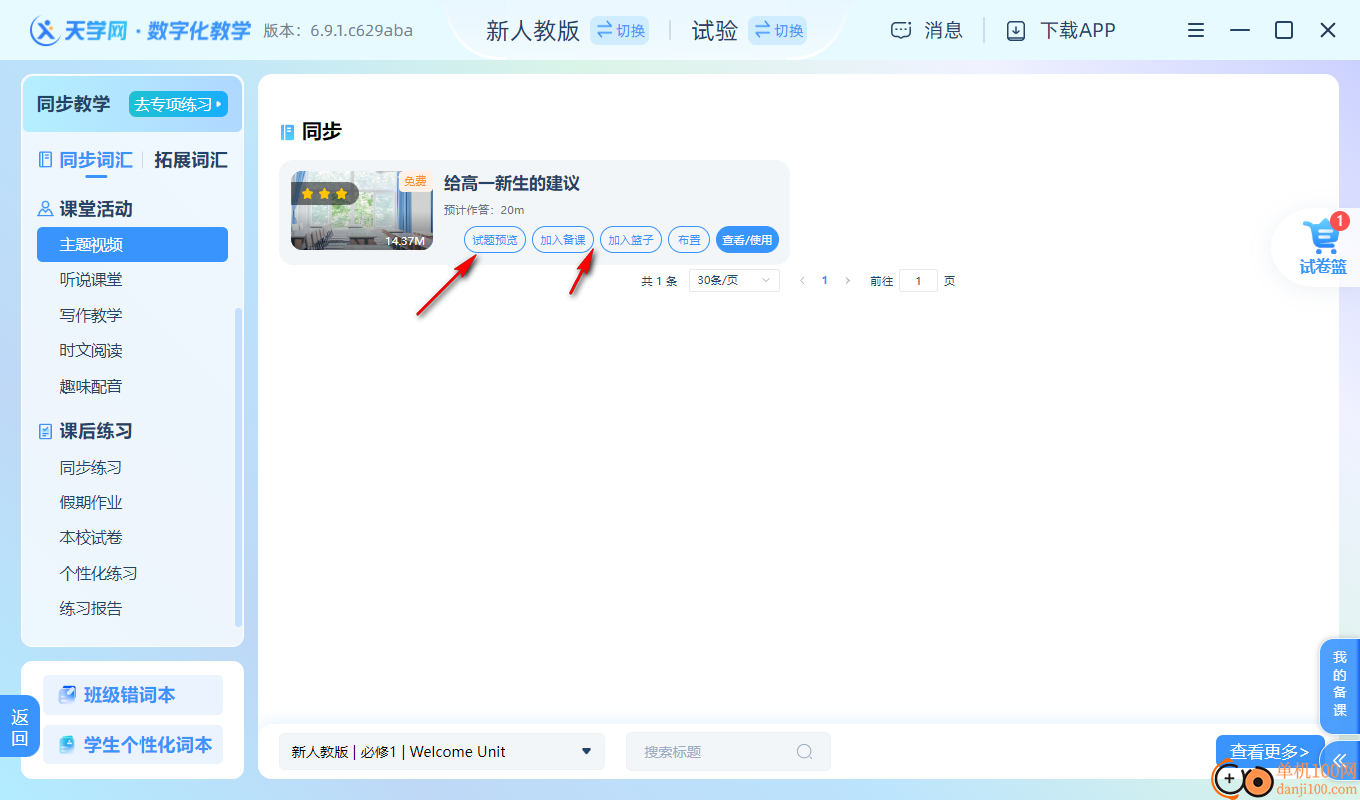Image resolution: width=1360 pixels, height=800 pixels.
Task: Click the 给高一新生的建议 title
Action: click(512, 184)
